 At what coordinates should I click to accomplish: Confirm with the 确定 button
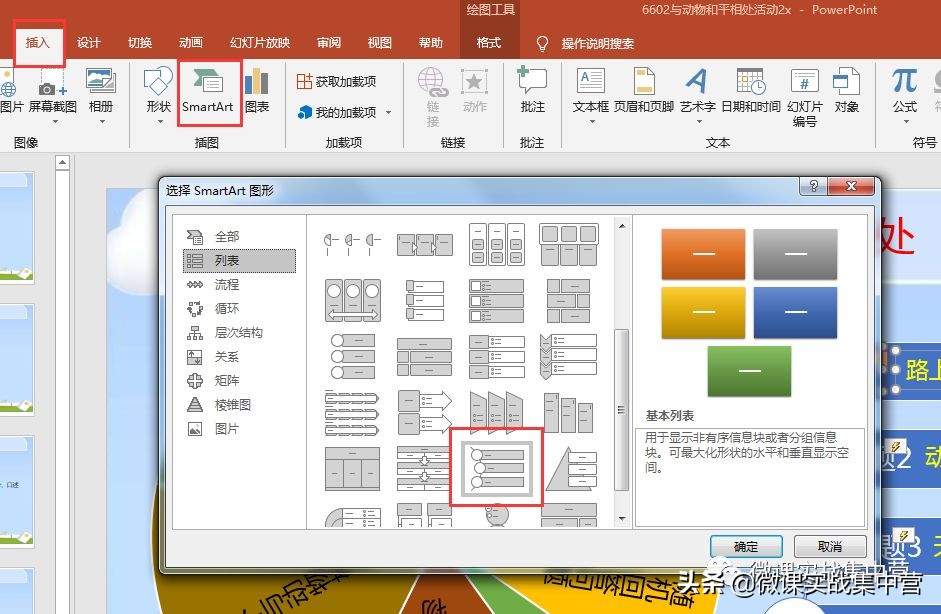[x=746, y=547]
